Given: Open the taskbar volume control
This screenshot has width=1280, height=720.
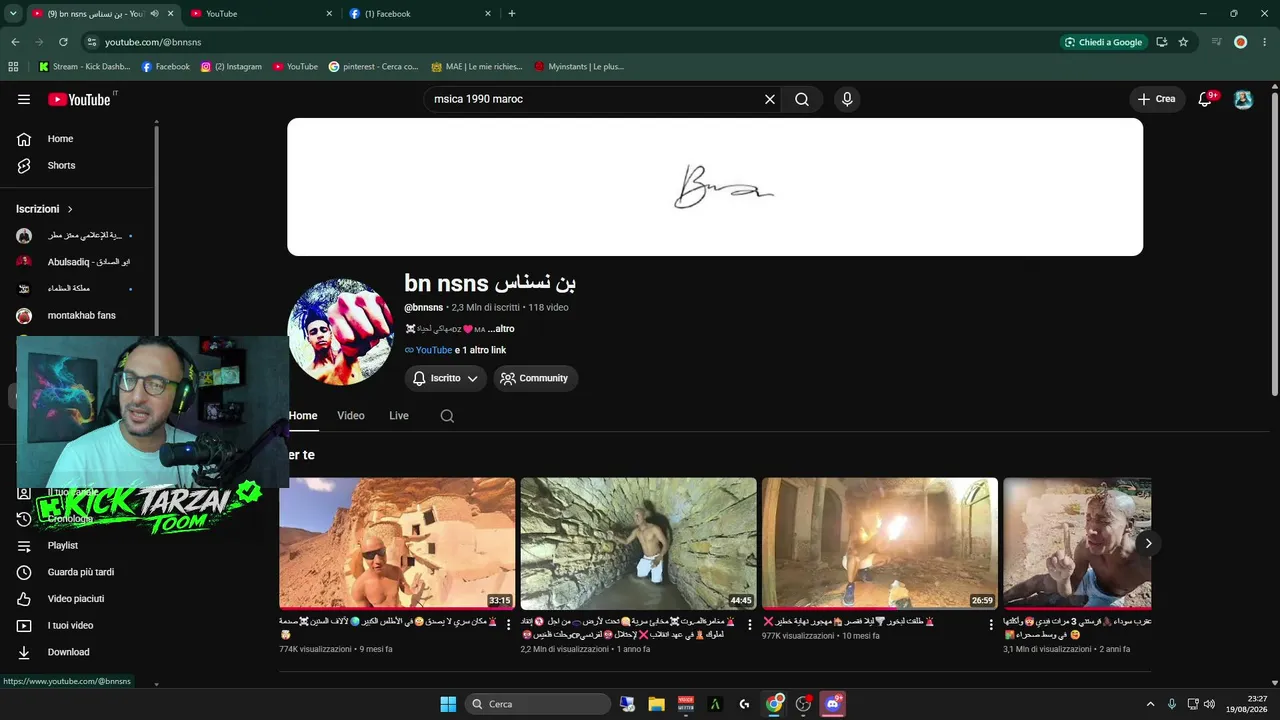Looking at the screenshot, I should (x=1209, y=704).
